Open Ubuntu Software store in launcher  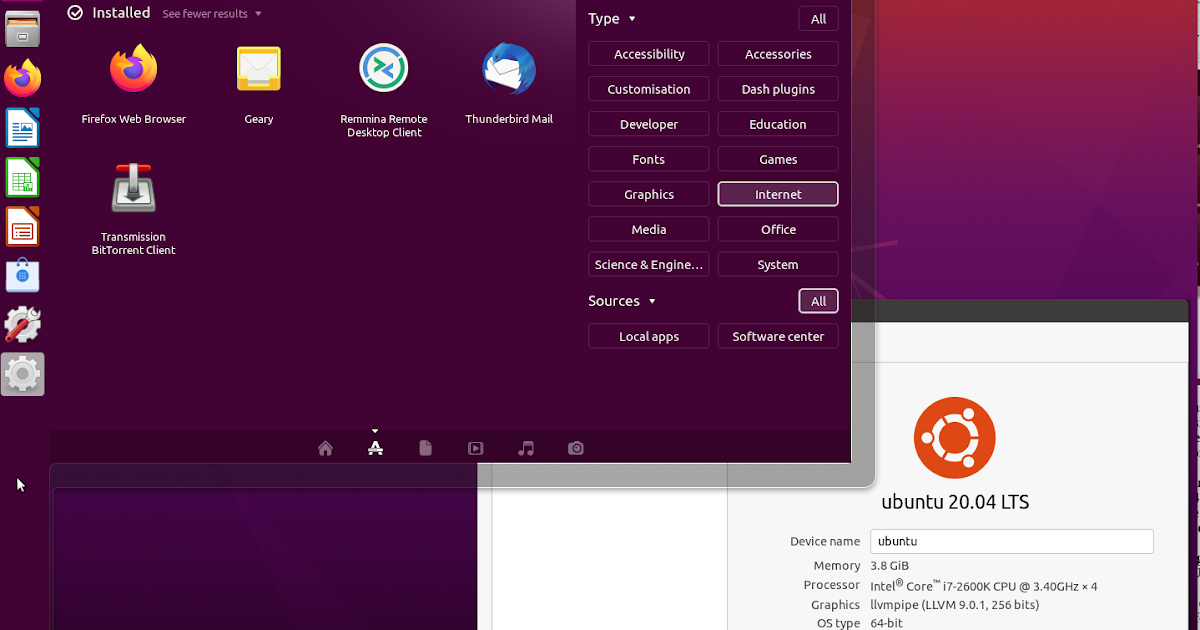pos(23,275)
